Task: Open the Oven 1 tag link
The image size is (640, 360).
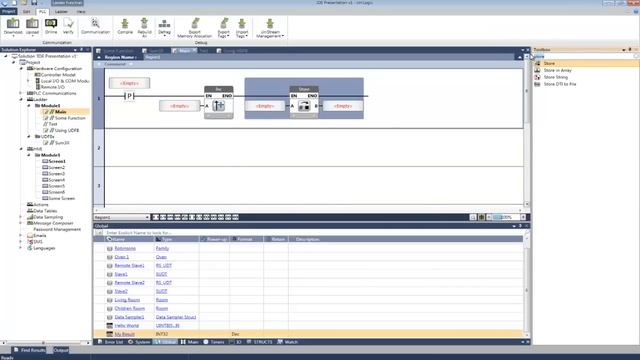Action: [x=122, y=257]
